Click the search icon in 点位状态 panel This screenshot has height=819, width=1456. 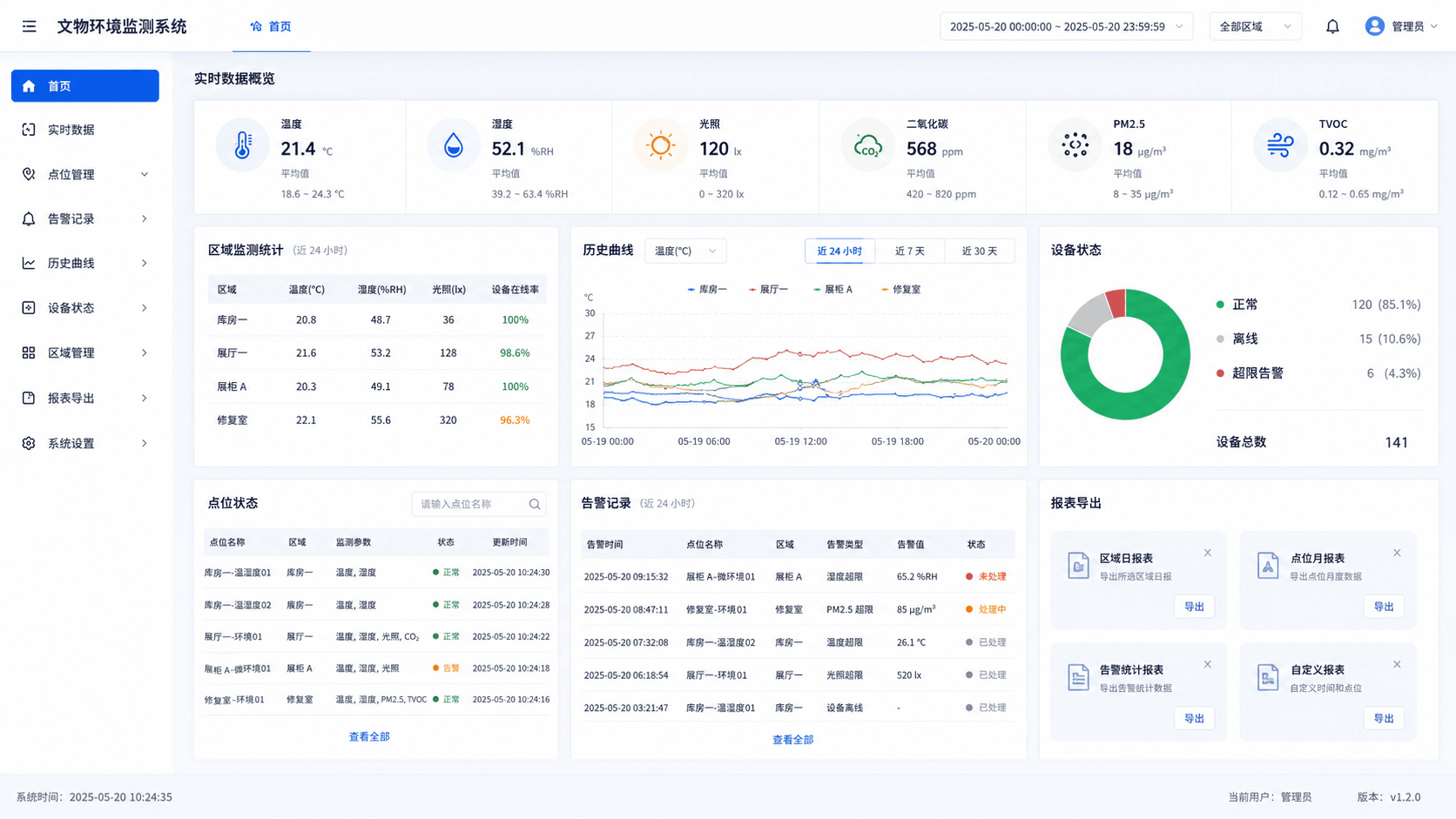tap(535, 504)
